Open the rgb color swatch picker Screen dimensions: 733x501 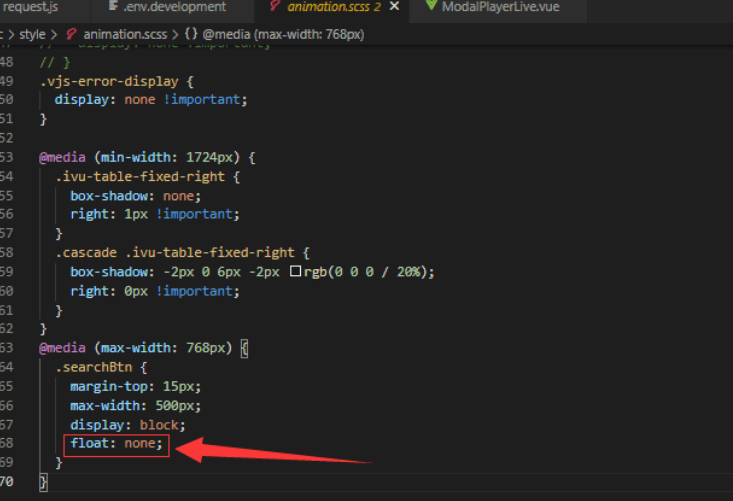295,272
